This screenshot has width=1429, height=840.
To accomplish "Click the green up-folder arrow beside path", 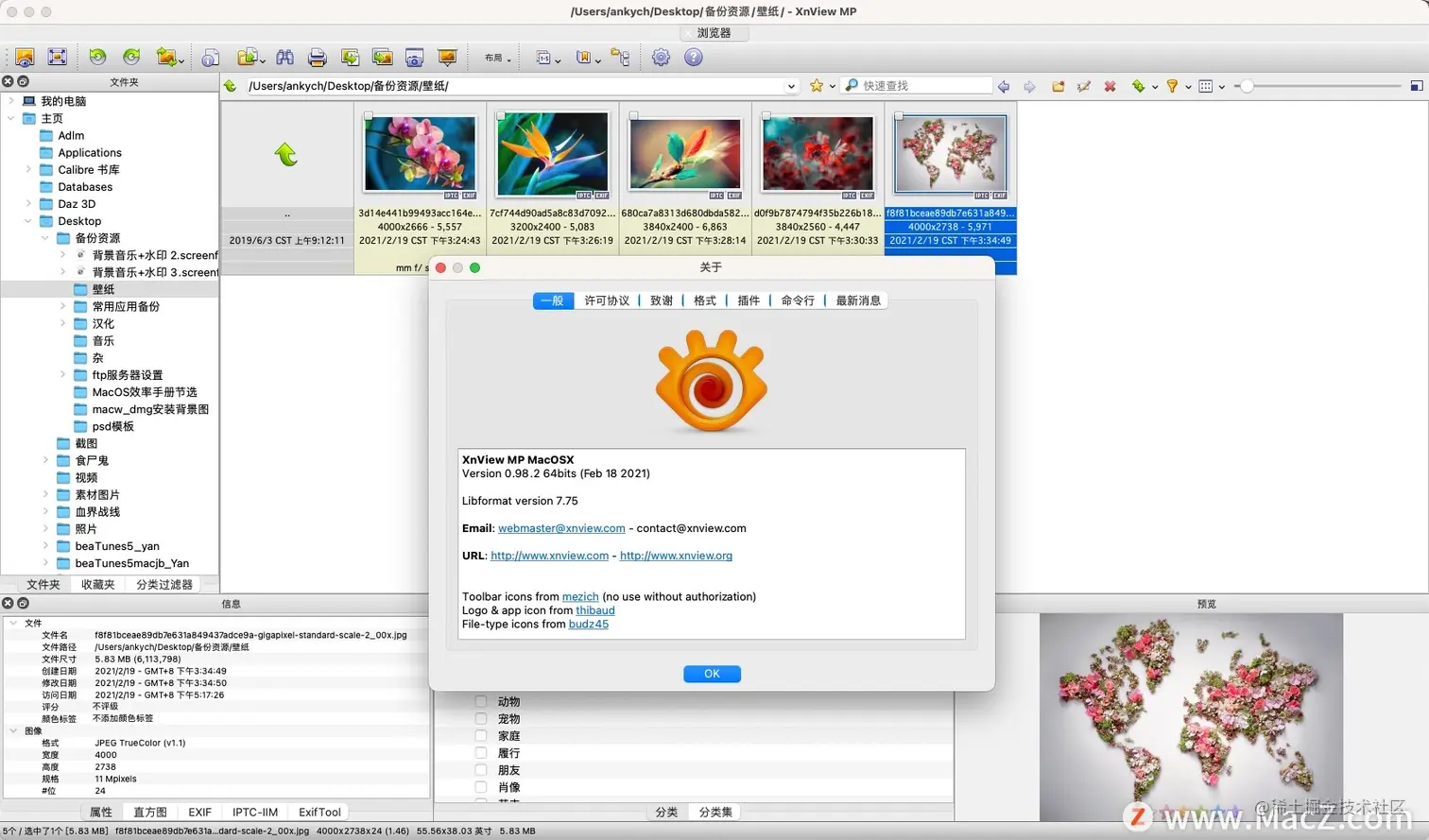I will (231, 86).
